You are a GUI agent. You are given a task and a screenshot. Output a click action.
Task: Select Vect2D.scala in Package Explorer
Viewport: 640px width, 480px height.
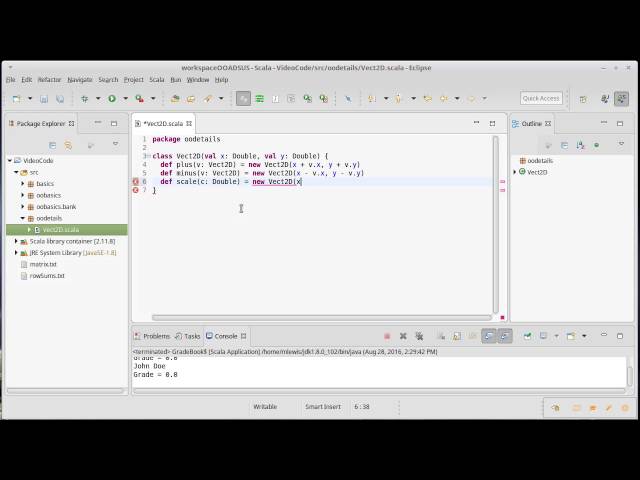60,230
